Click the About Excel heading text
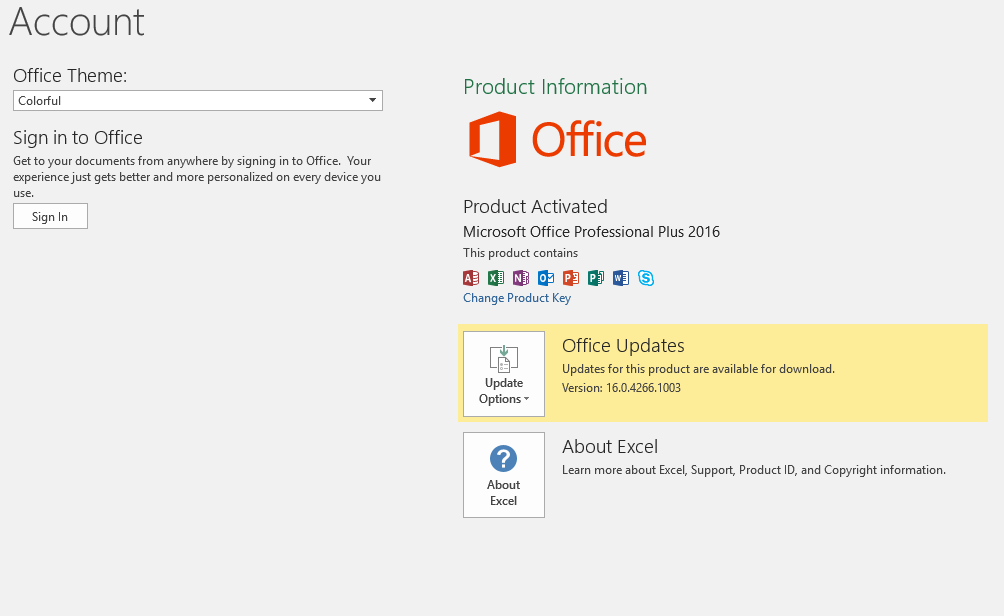 click(x=610, y=447)
